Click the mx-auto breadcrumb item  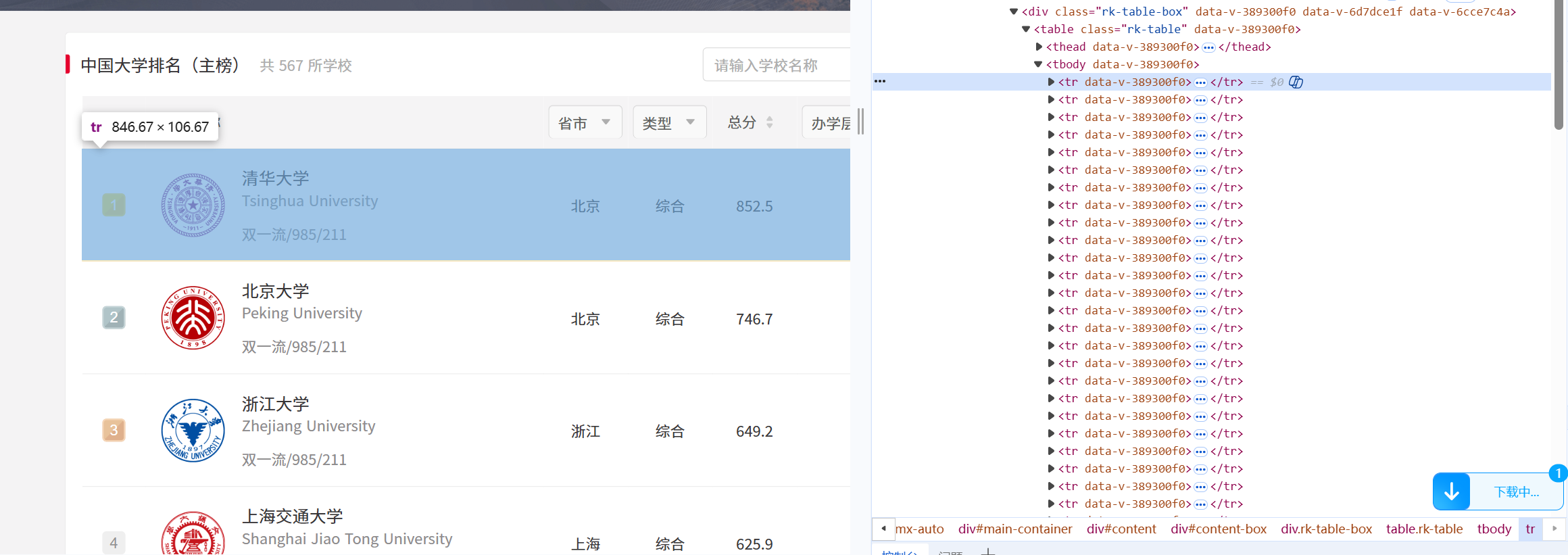click(919, 529)
